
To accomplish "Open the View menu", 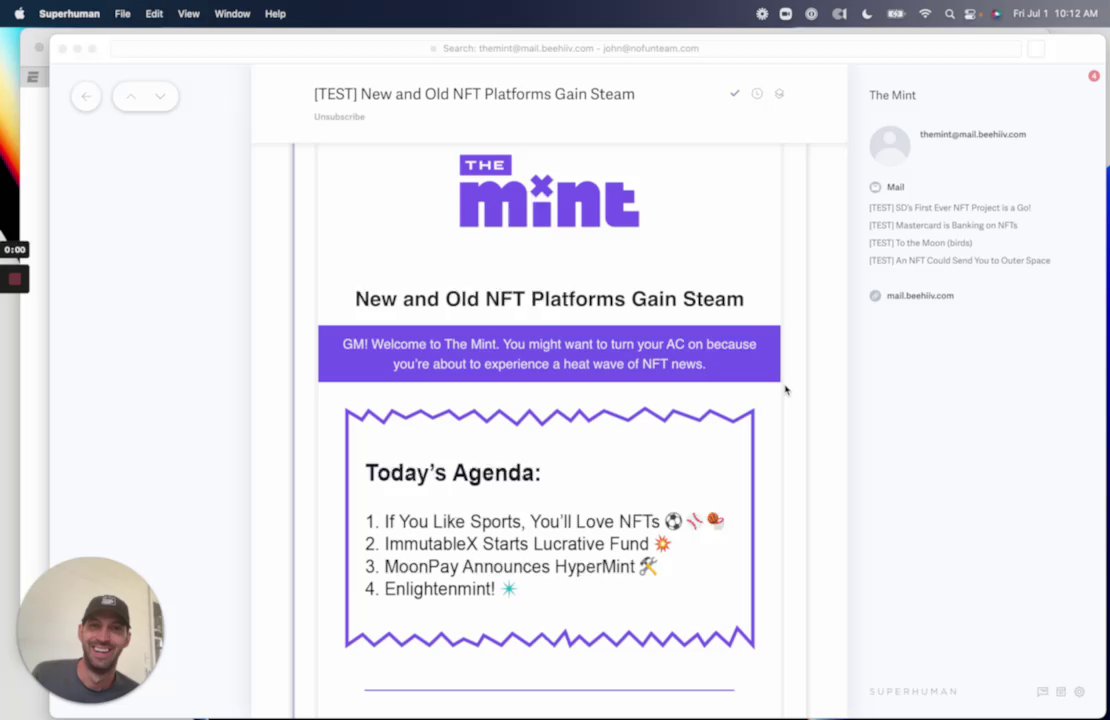I will click(188, 13).
